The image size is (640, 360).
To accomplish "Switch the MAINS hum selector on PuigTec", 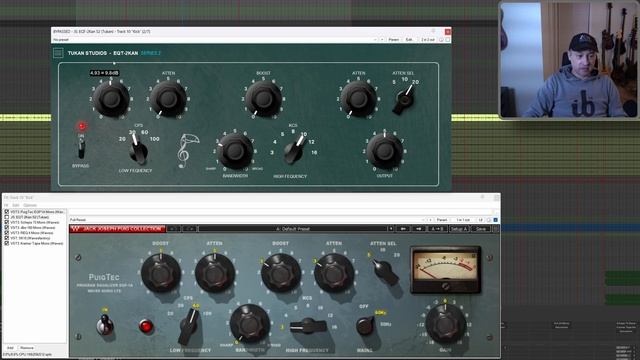I will pyautogui.click(x=365, y=326).
